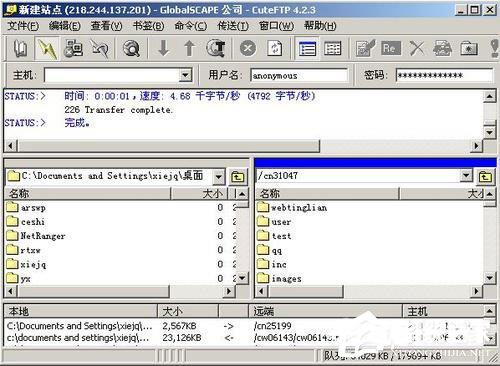Screen dimensions: 500x366
Task: Switch to list view icon
Action: click(x=307, y=49)
